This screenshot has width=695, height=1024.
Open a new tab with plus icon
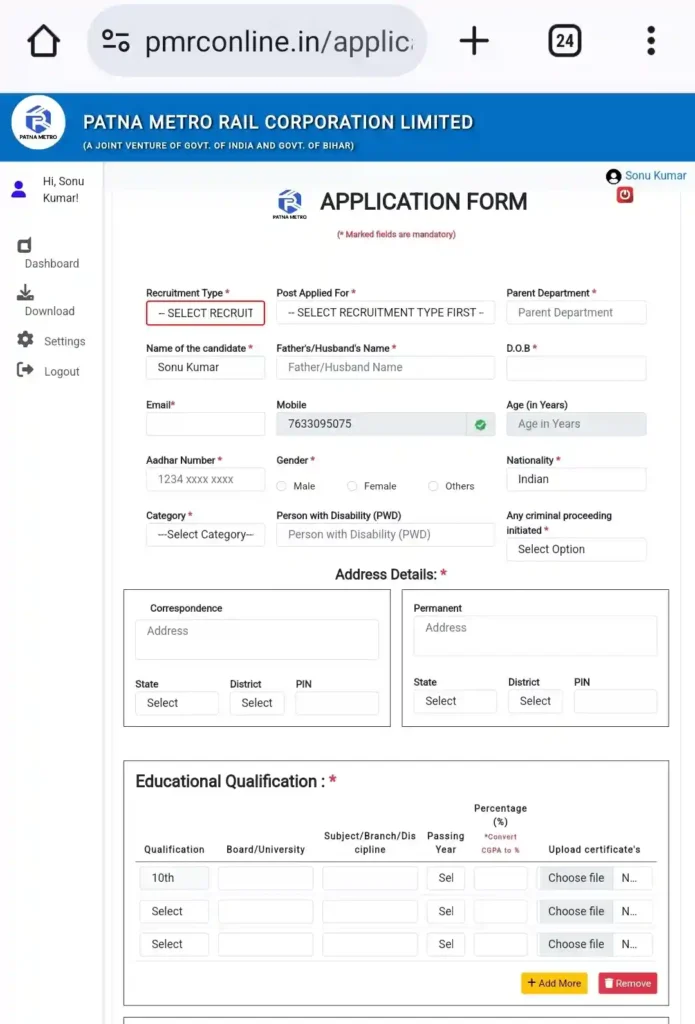474,41
